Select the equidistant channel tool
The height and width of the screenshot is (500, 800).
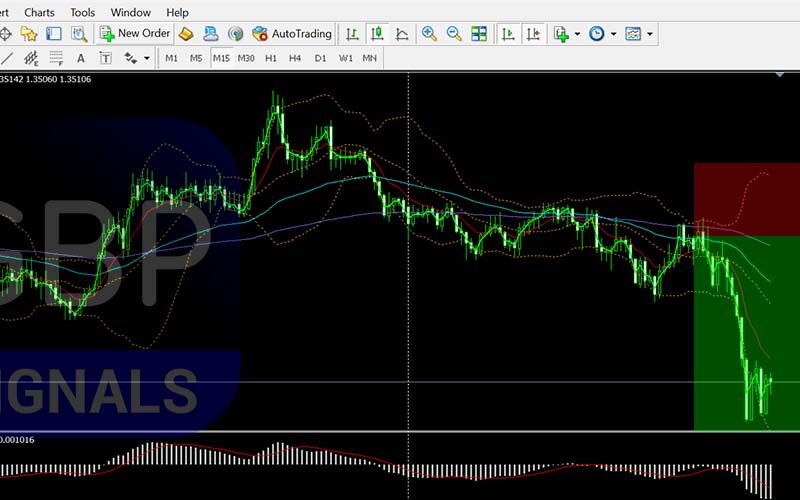click(31, 58)
